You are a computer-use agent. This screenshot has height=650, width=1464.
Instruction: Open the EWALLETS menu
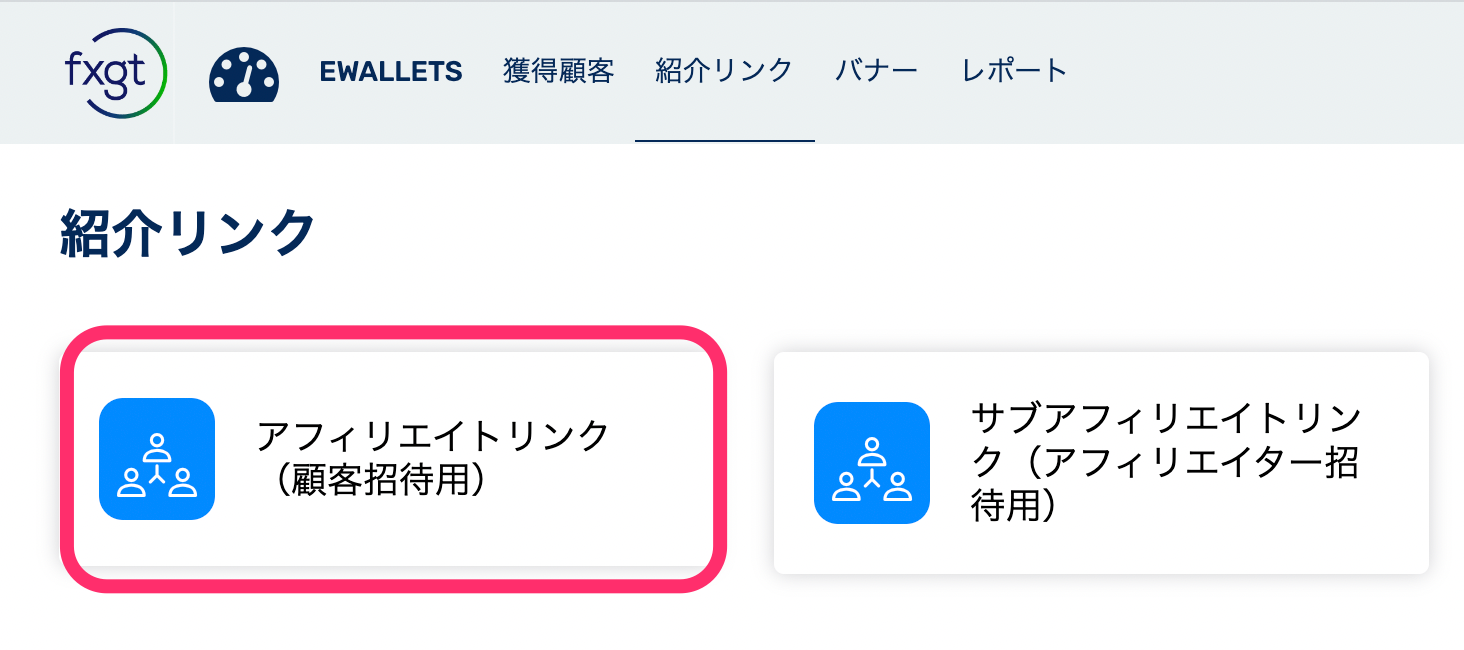click(x=391, y=71)
